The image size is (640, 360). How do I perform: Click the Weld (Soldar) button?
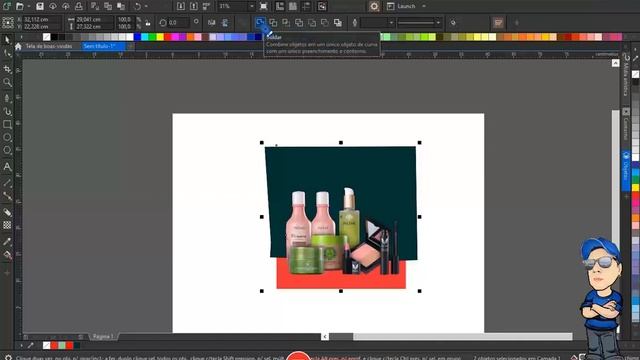click(x=260, y=22)
